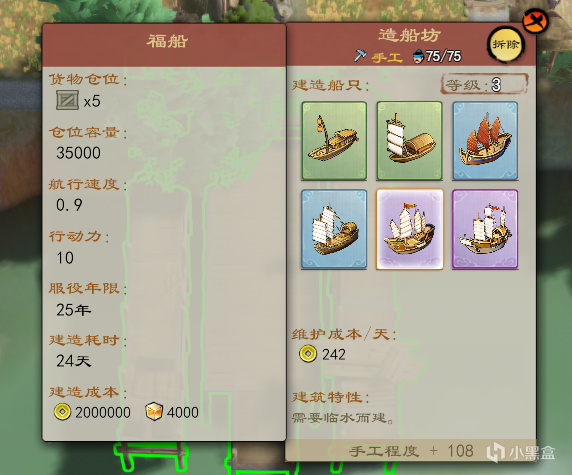Choose the red-sailed junk ship card
Image resolution: width=572 pixels, height=475 pixels.
485,141
